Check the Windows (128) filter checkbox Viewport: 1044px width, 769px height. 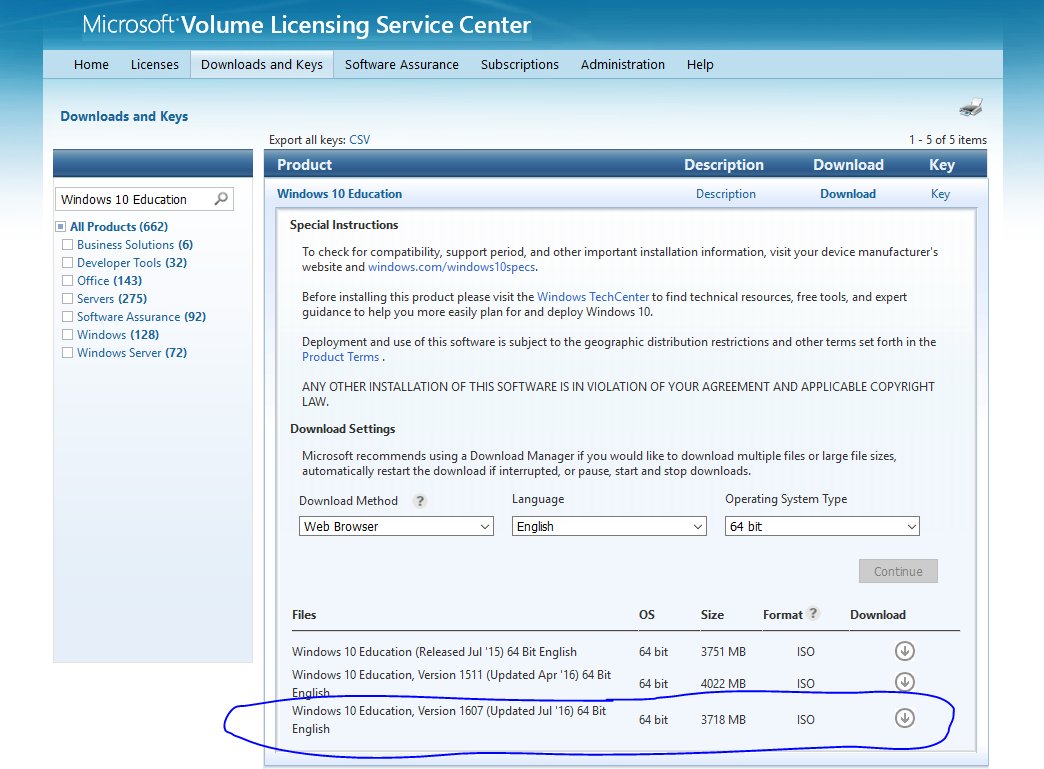pyautogui.click(x=67, y=334)
